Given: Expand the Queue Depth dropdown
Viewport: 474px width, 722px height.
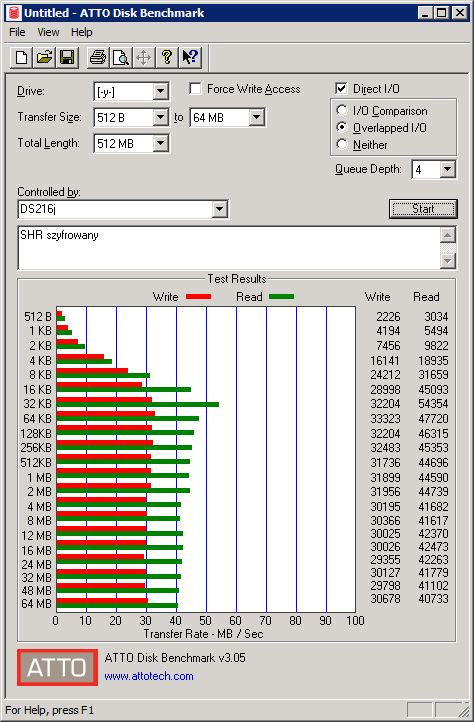Looking at the screenshot, I should 447,169.
